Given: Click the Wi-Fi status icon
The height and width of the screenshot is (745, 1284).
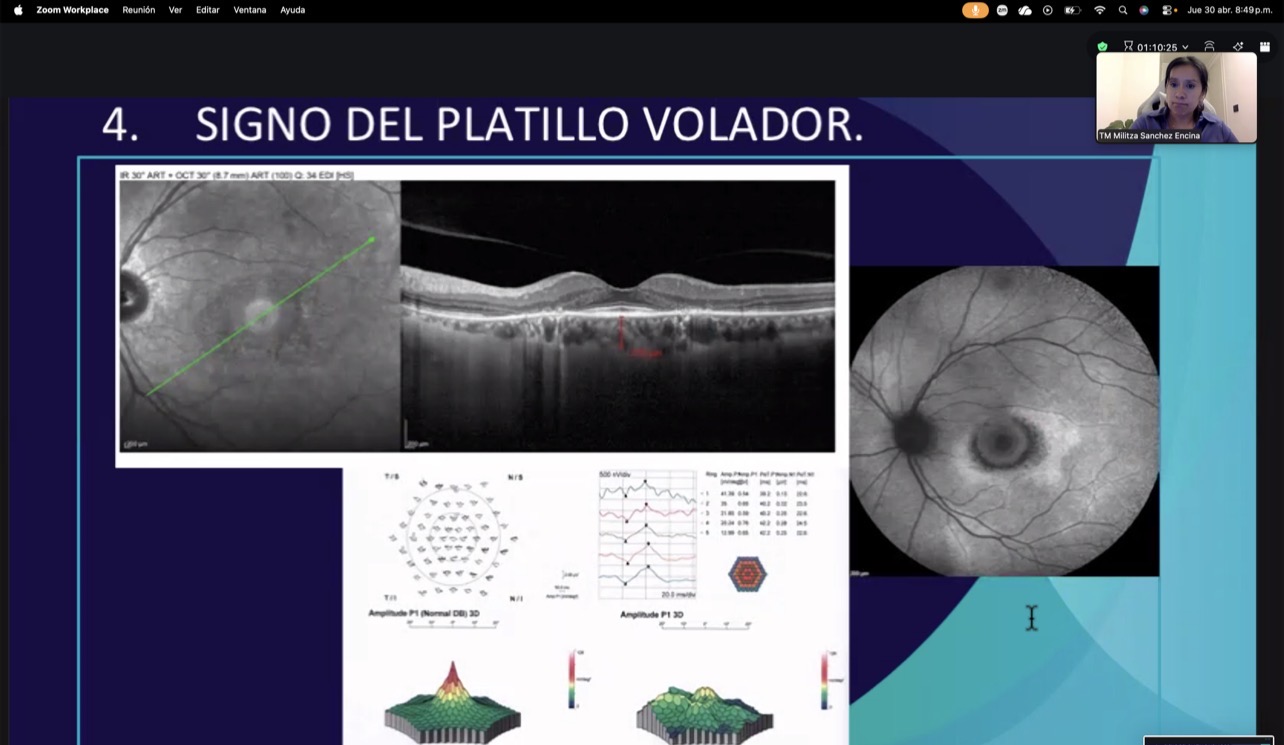Looking at the screenshot, I should (1100, 10).
